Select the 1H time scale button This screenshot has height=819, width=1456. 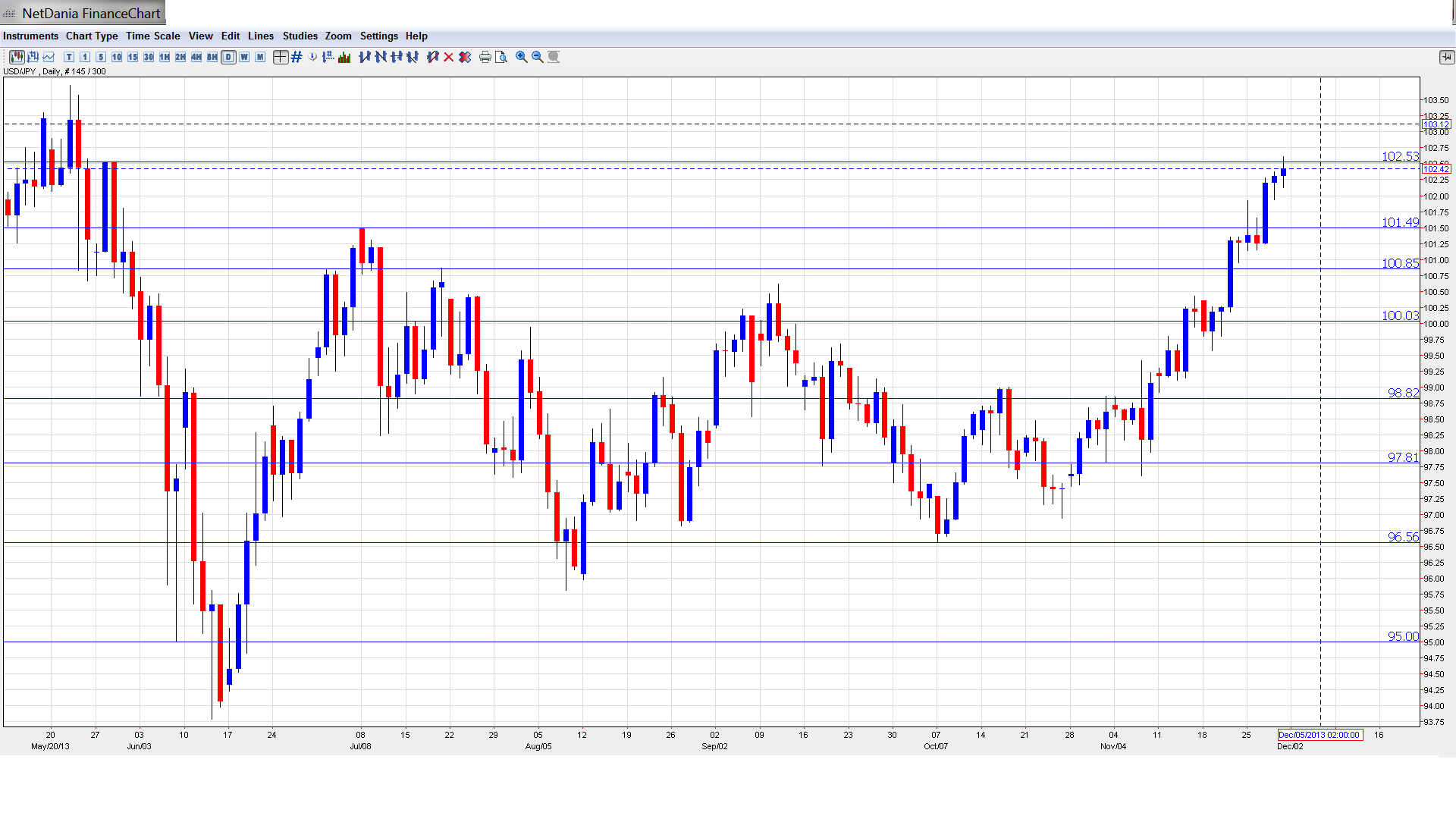tap(165, 57)
